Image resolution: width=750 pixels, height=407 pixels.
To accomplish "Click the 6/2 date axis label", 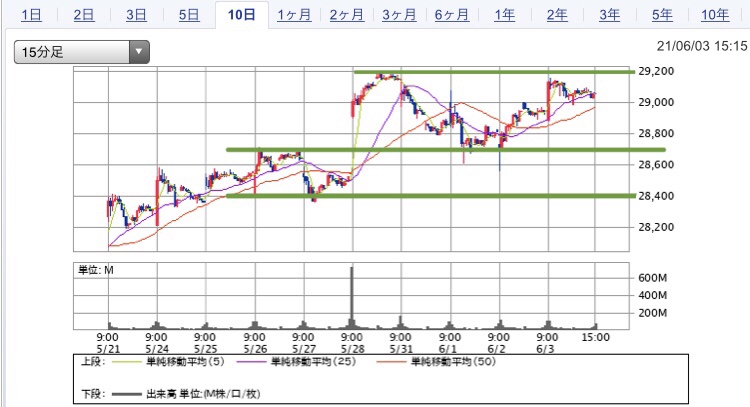I will pos(497,349).
